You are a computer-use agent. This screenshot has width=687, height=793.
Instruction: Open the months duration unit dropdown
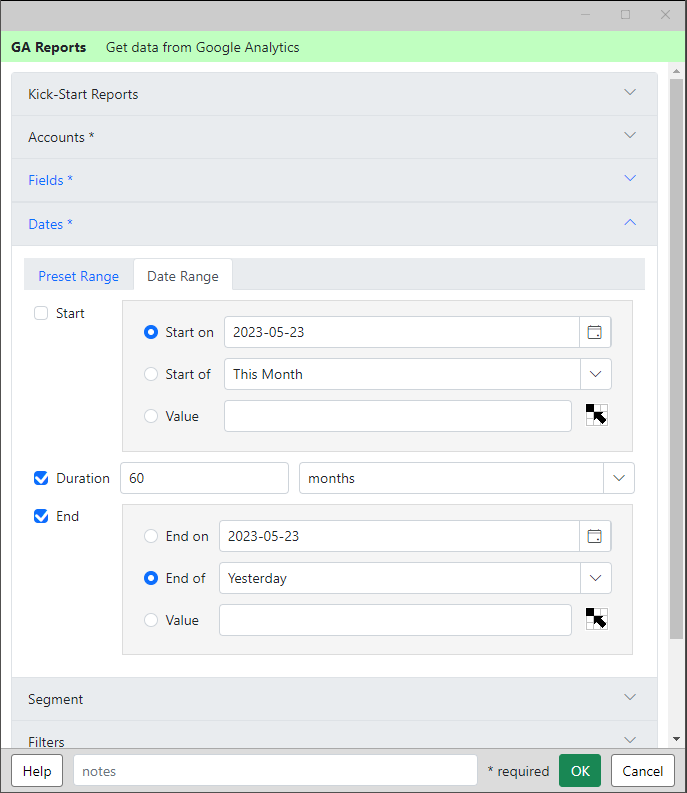pyautogui.click(x=466, y=478)
